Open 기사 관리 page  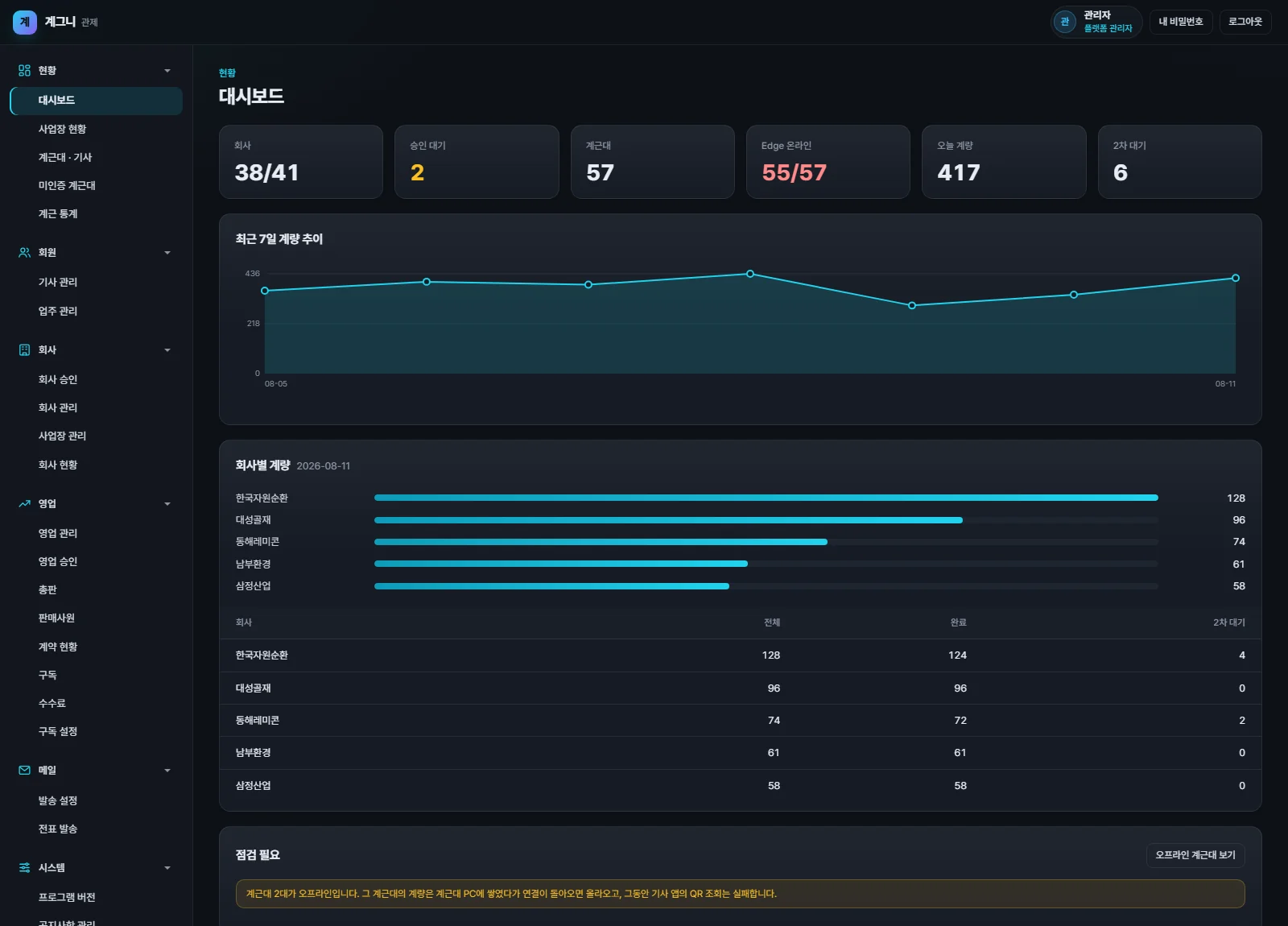[97, 282]
